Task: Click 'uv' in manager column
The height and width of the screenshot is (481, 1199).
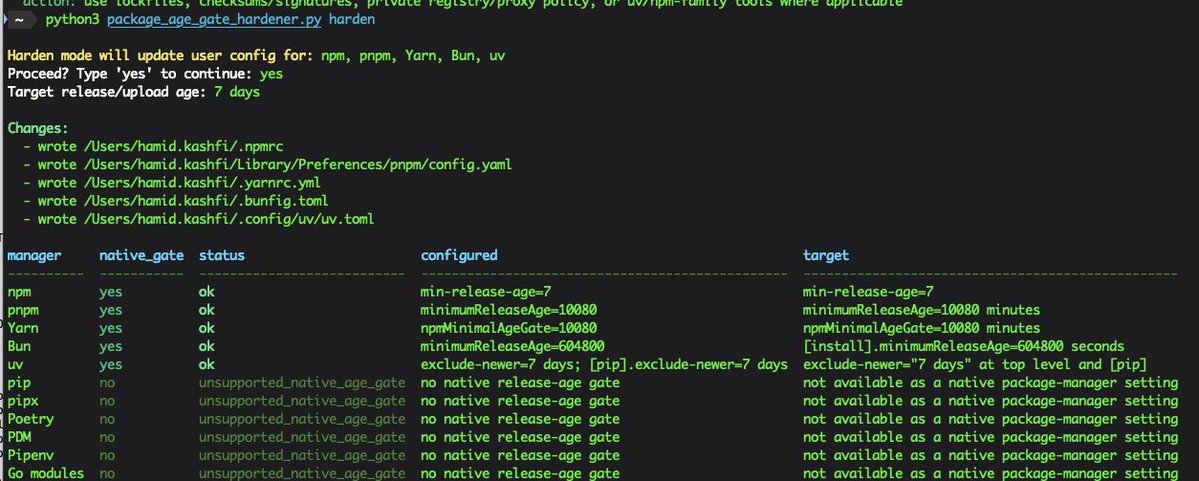Action: click(15, 365)
